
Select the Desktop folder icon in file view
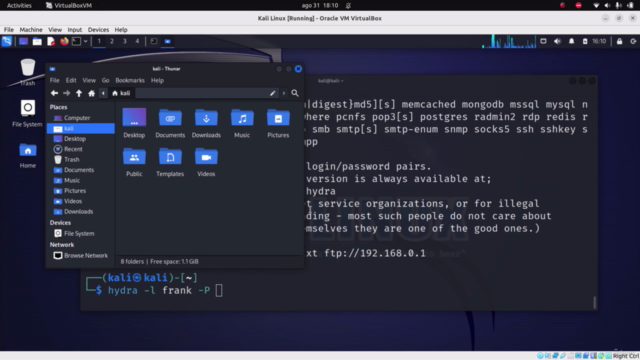[134, 123]
